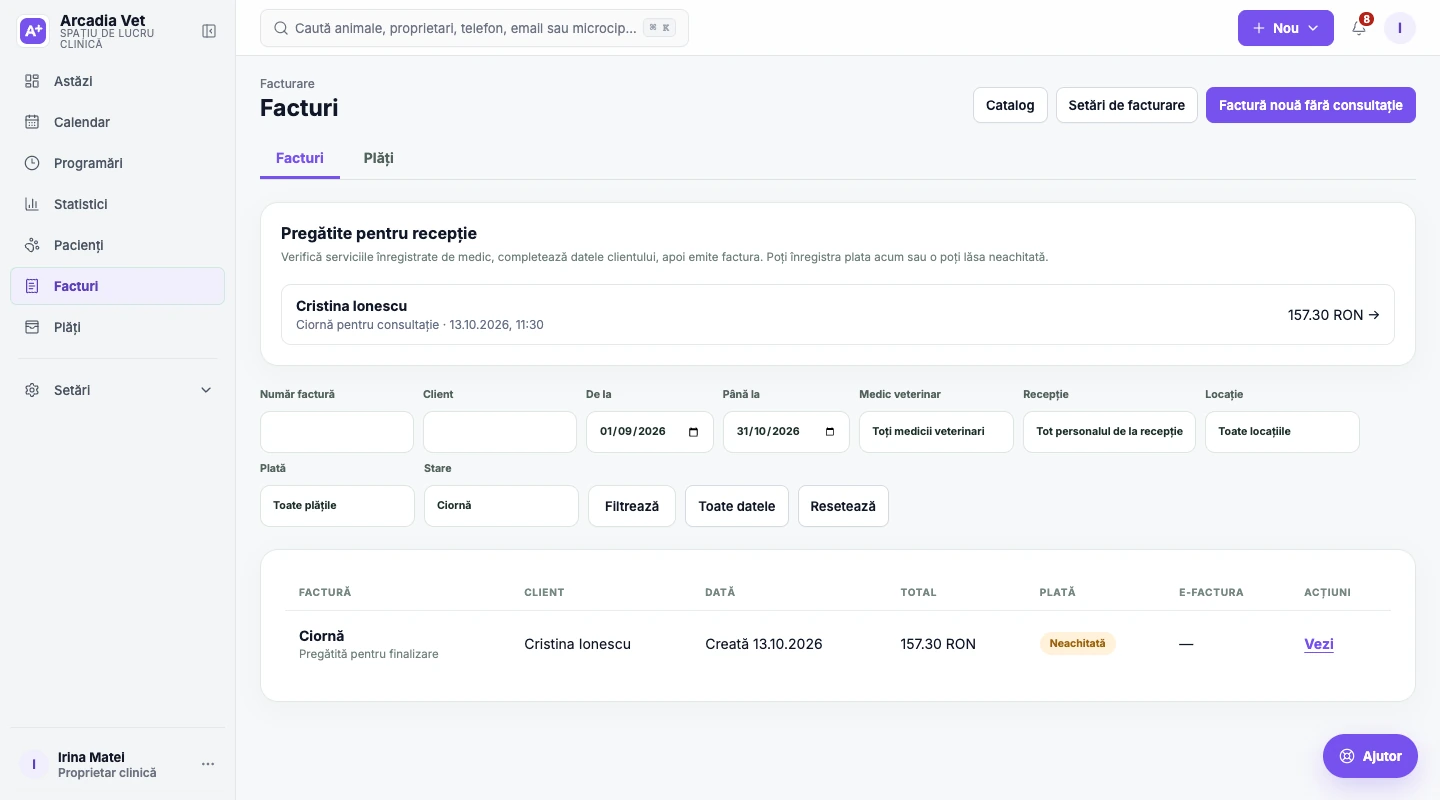Click the Statistici chart icon
This screenshot has height=800, width=1440.
(32, 204)
